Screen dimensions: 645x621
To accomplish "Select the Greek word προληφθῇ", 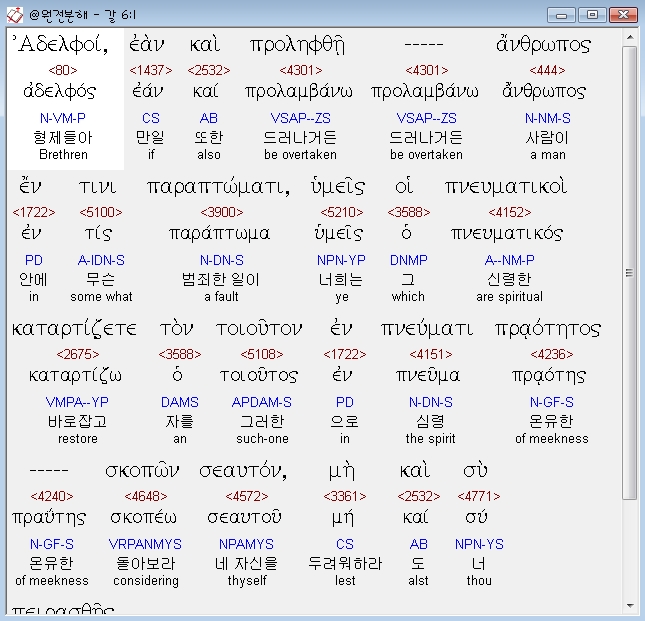I will click(x=297, y=45).
